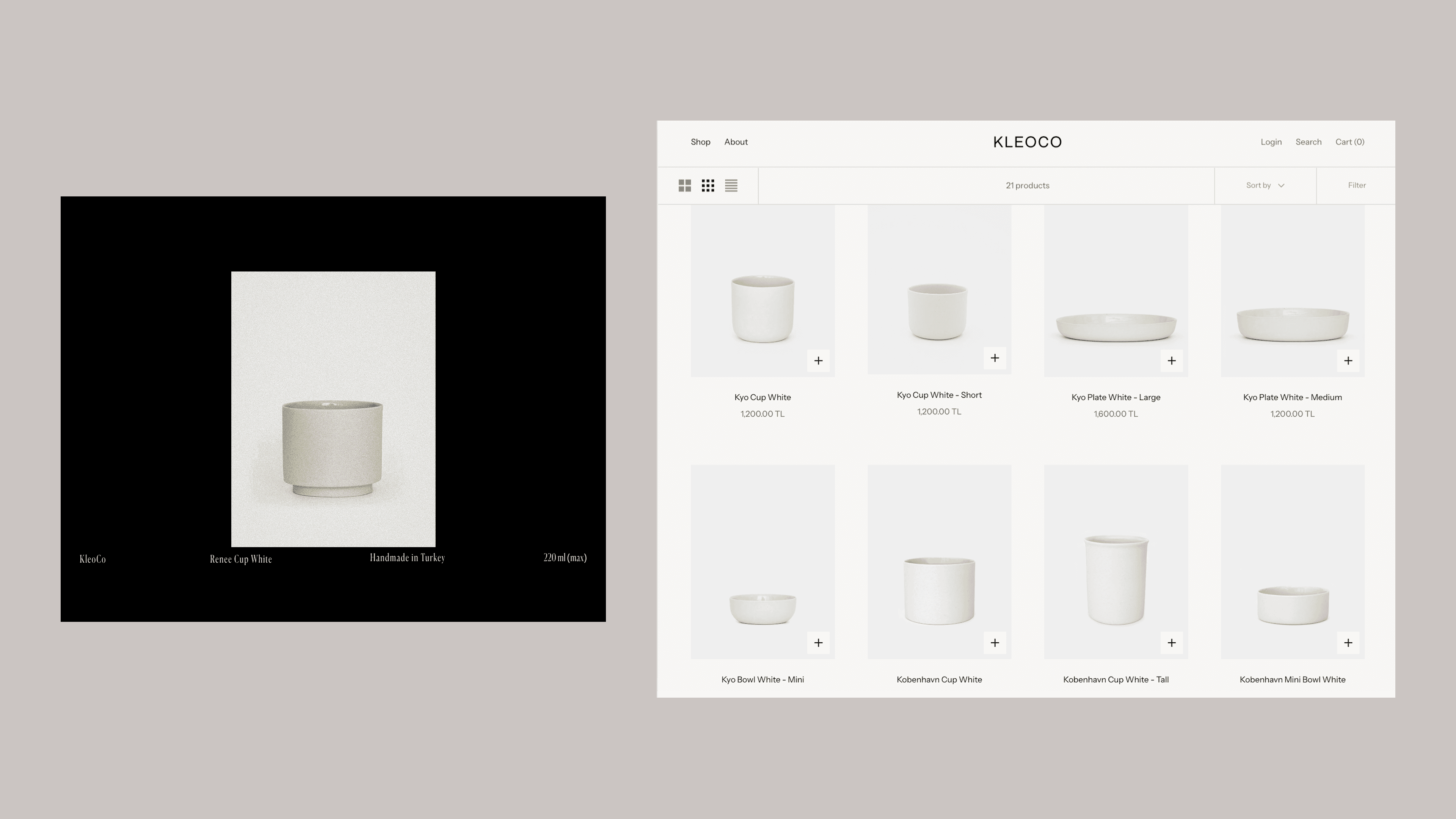Go to the About page
The image size is (1456, 819).
tap(735, 142)
